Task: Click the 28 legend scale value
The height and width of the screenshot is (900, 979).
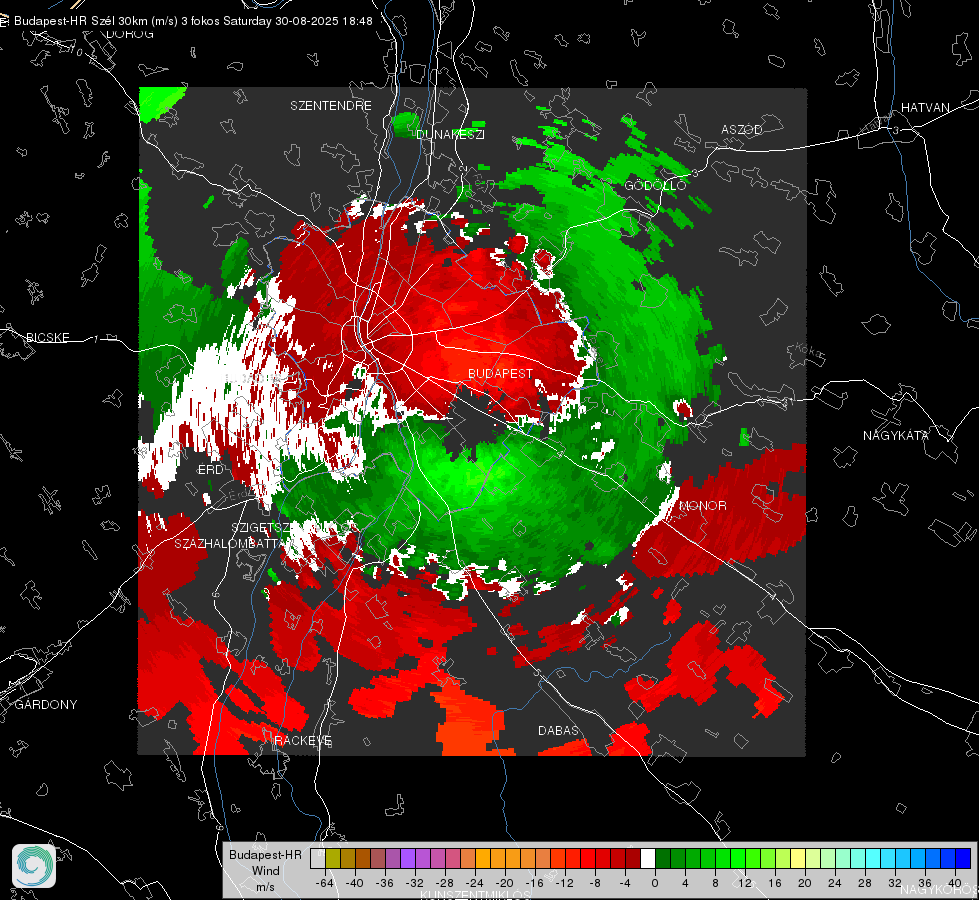Action: click(865, 884)
